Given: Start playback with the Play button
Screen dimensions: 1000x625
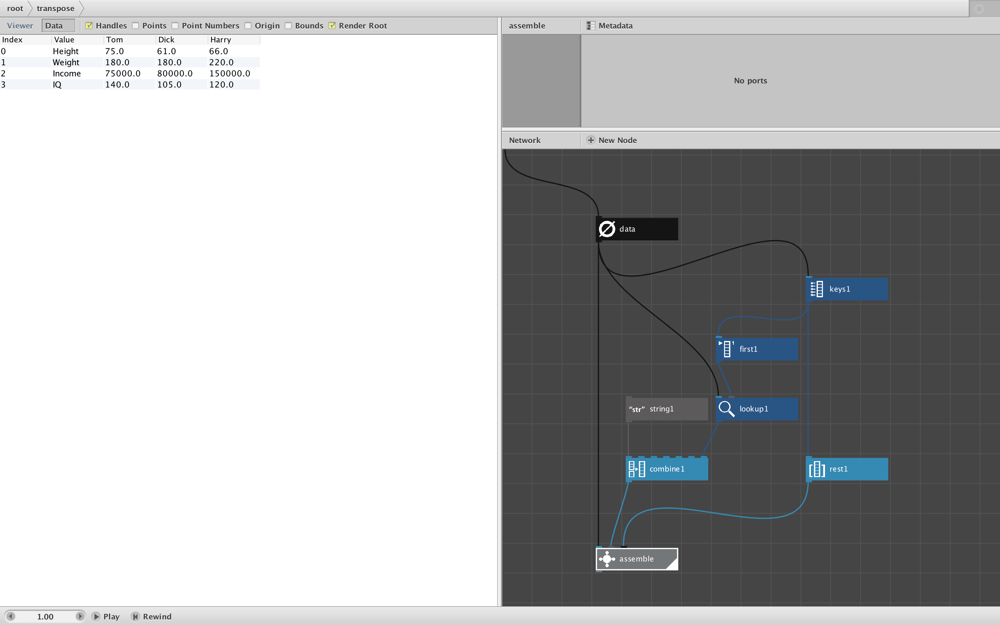Looking at the screenshot, I should 106,617.
